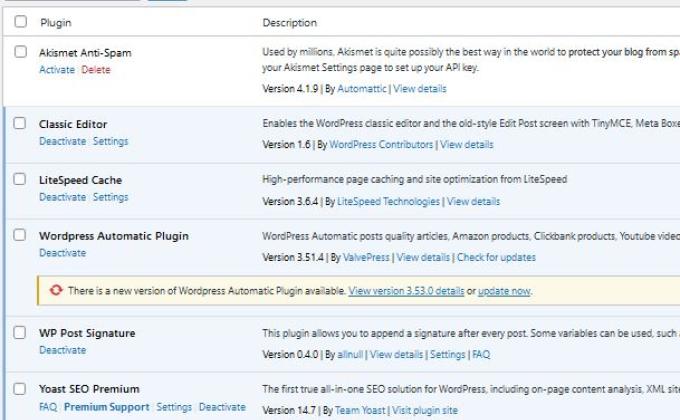This screenshot has width=680, height=420.
Task: Open the allnull author link
Action: point(350,354)
